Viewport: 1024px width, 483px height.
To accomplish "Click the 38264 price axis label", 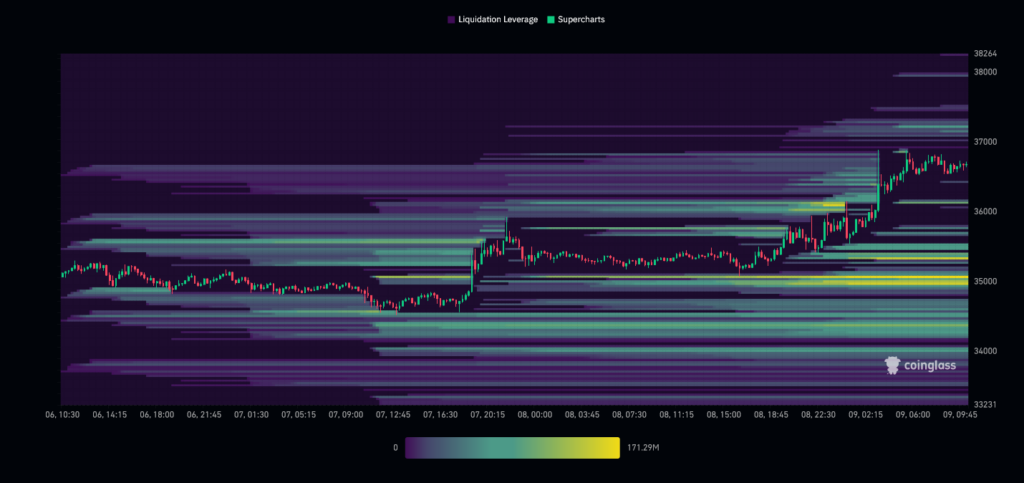I will (x=984, y=54).
